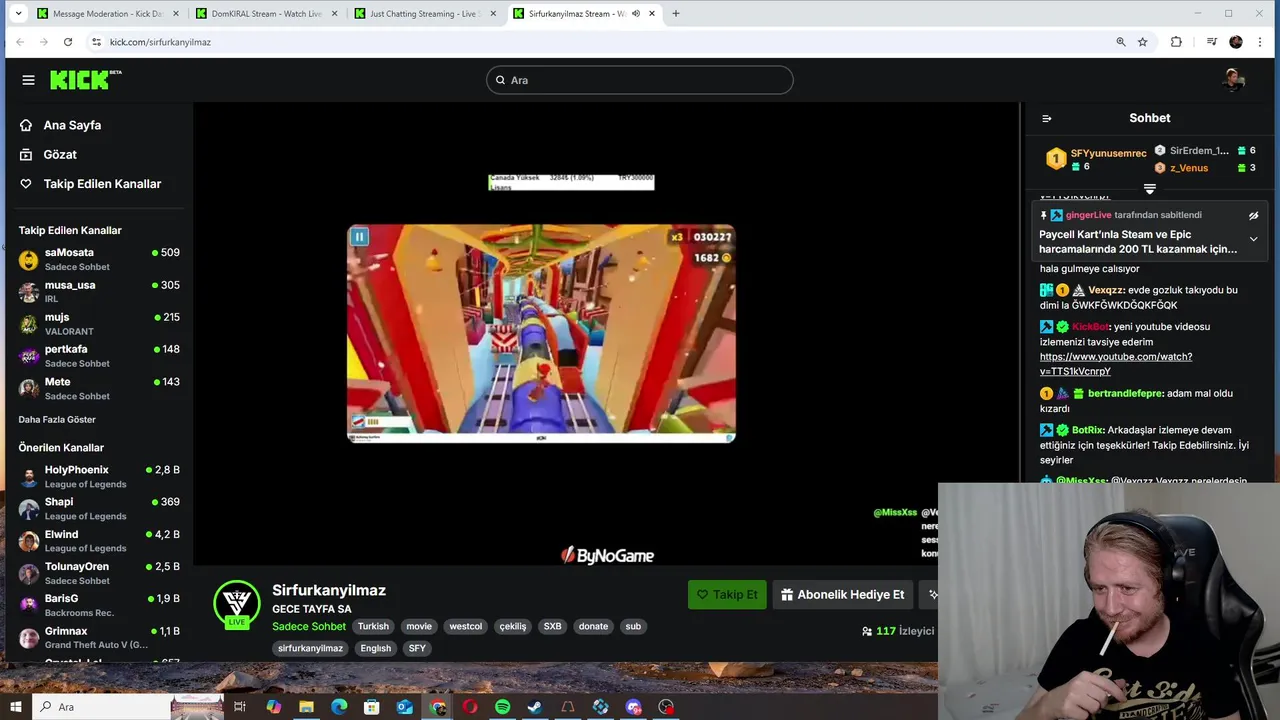Reload the page
Screen dimensions: 1280x720
point(68,42)
